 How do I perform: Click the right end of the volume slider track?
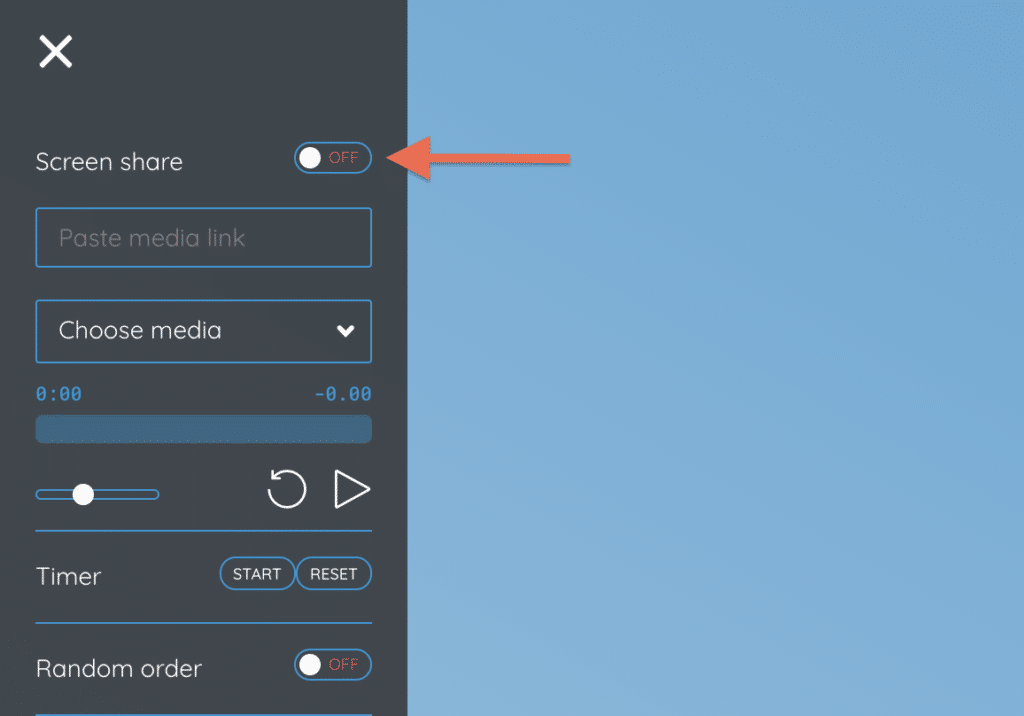click(153, 495)
